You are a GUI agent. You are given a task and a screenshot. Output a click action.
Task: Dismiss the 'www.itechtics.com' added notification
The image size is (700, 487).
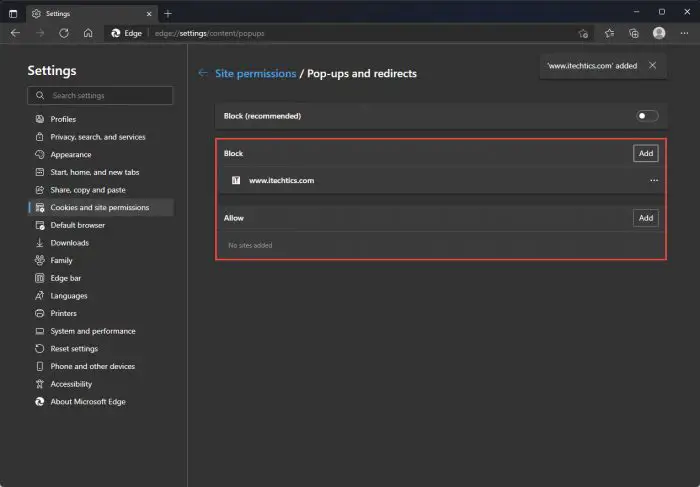click(652, 65)
